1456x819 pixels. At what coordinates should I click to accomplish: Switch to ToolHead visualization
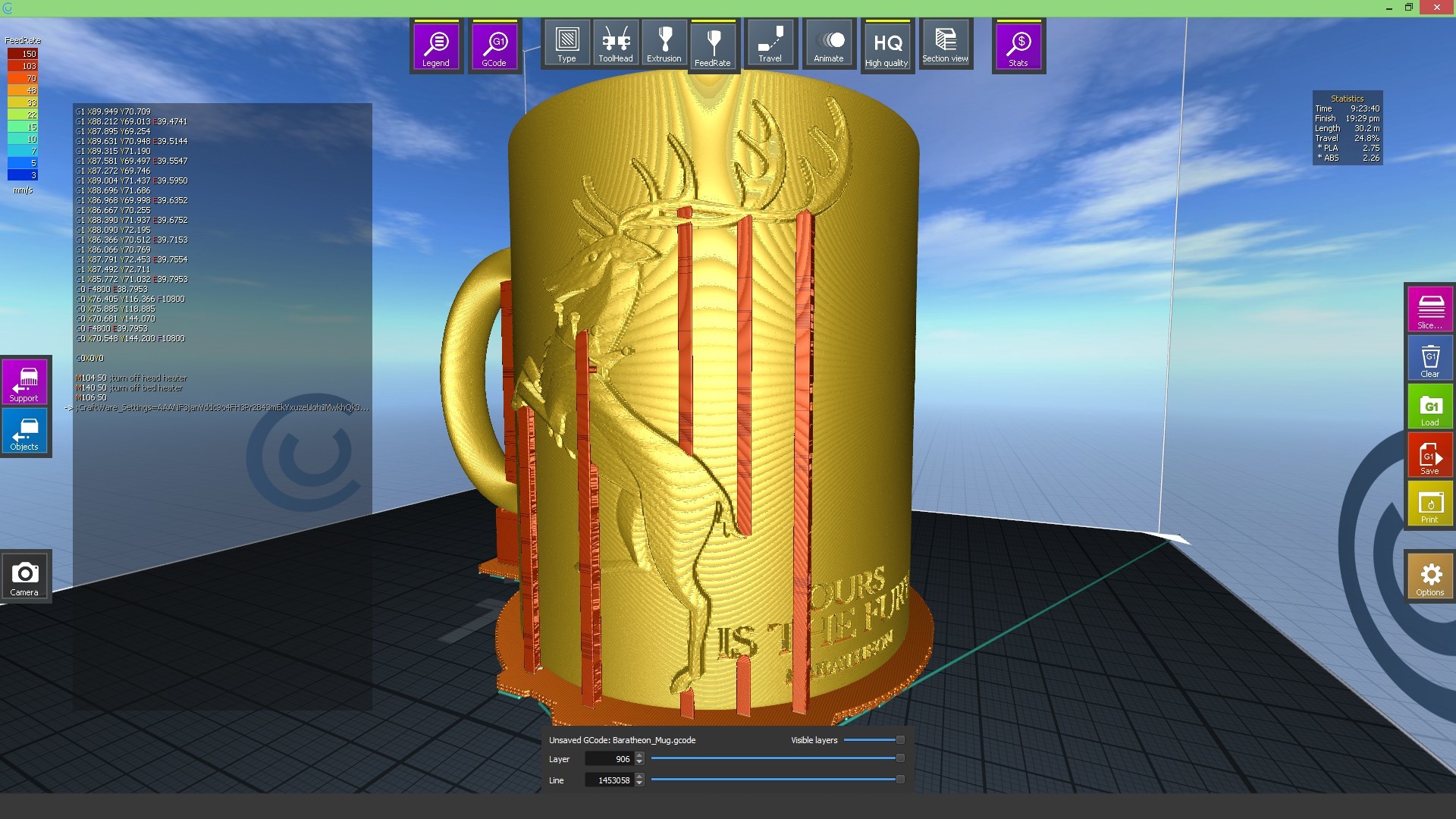point(615,44)
